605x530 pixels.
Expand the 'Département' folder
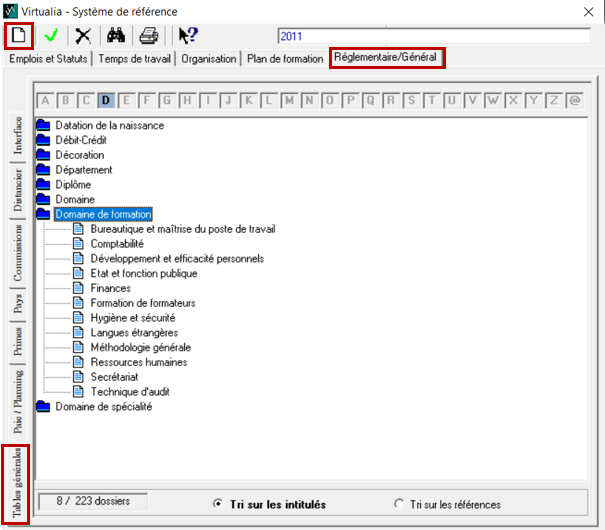coord(43,170)
